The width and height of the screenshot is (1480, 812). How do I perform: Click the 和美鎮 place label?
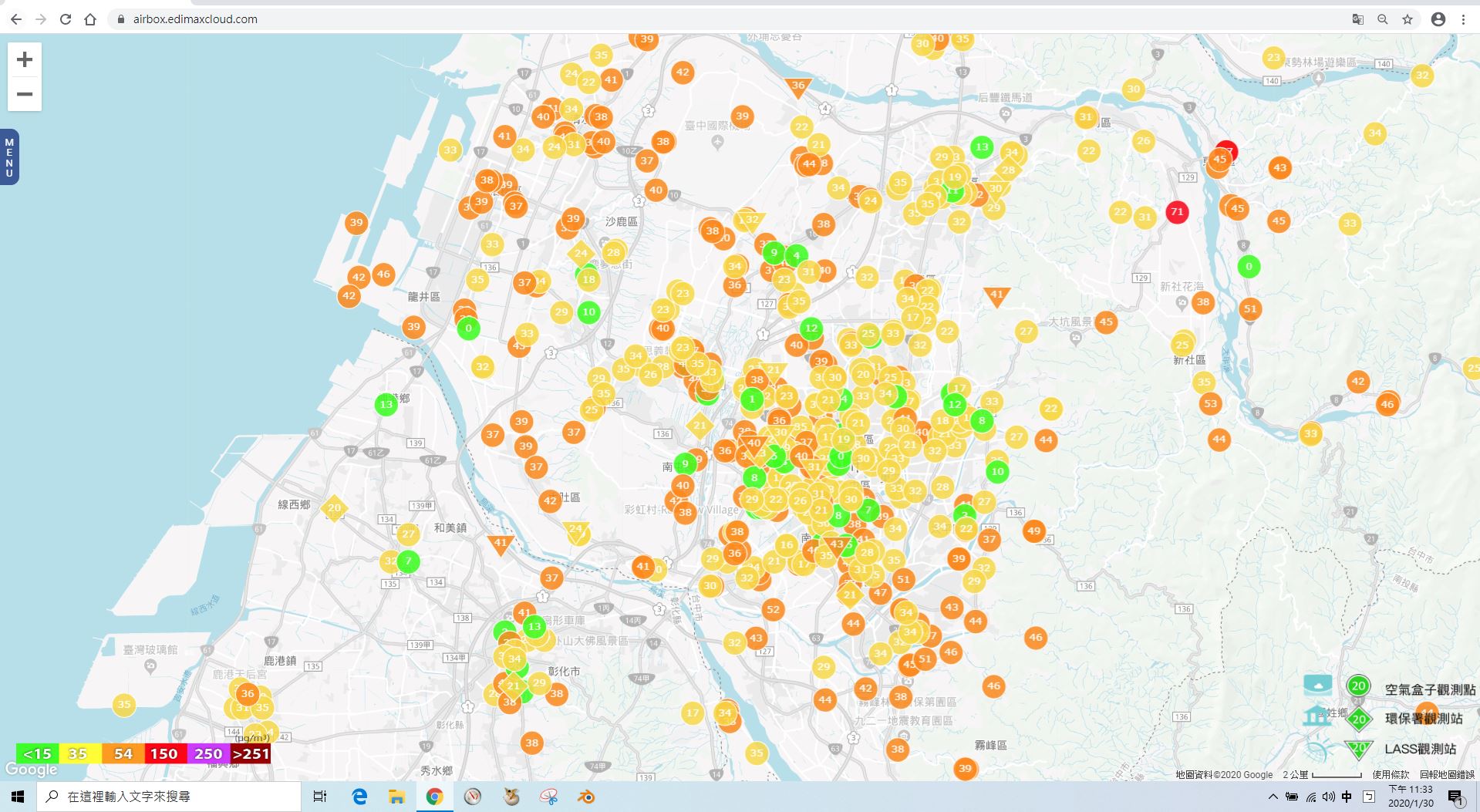450,527
